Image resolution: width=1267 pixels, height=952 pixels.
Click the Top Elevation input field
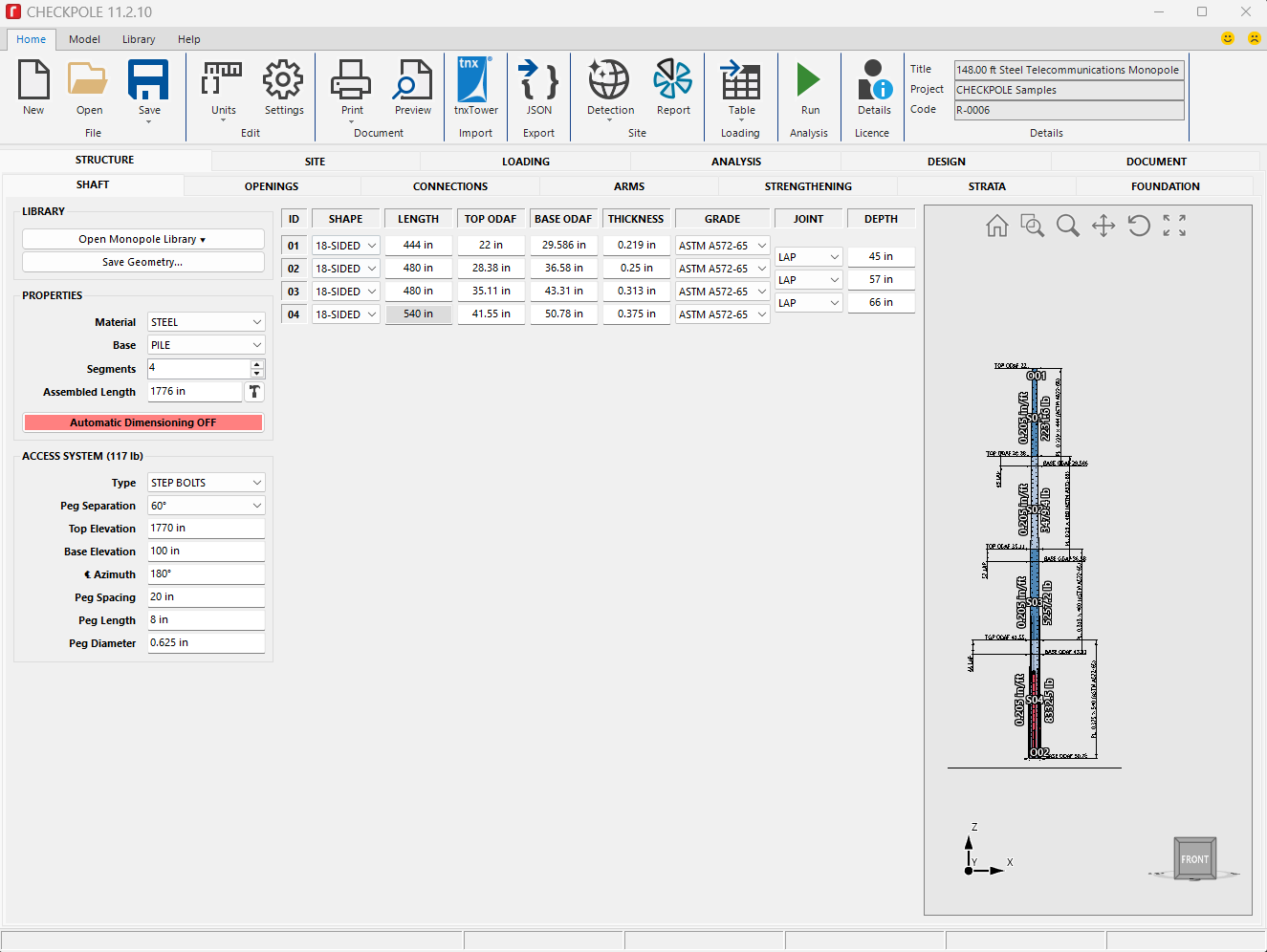[207, 528]
